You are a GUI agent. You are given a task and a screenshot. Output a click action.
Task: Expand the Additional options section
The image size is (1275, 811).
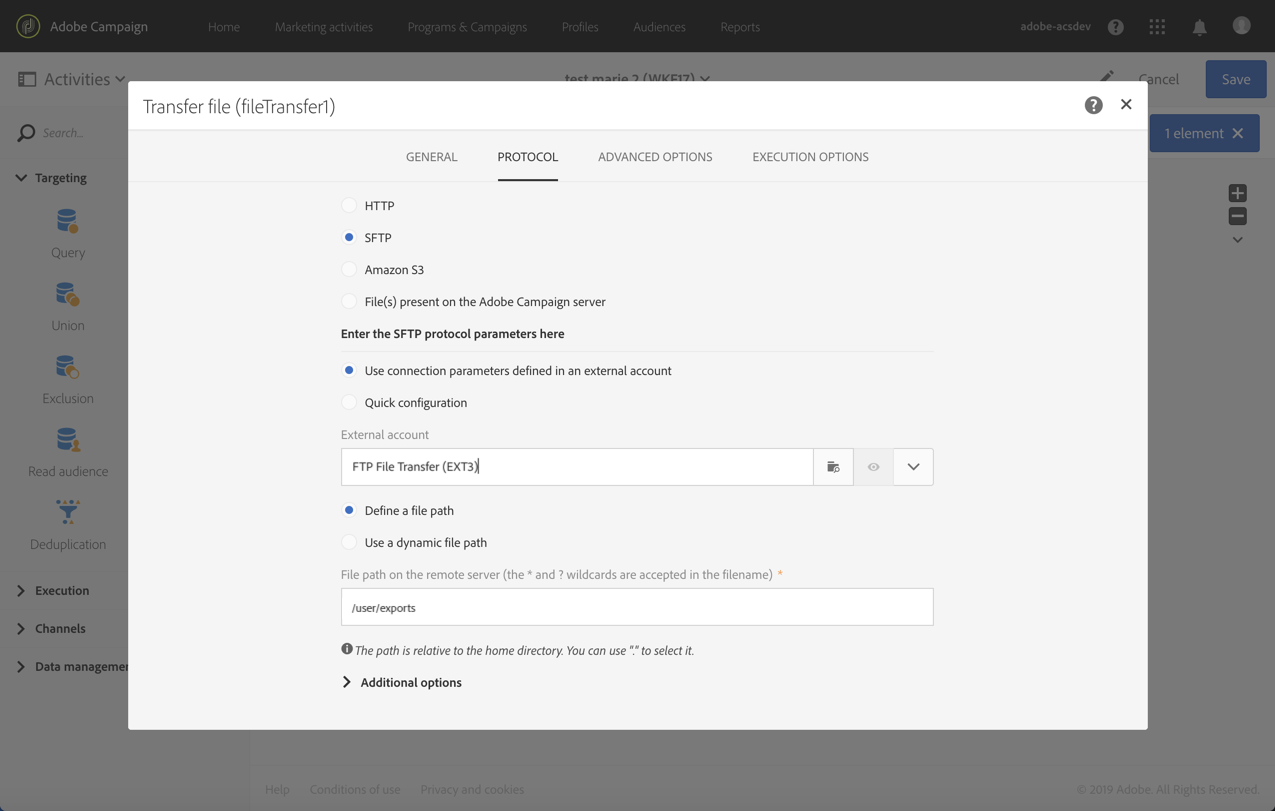tap(401, 682)
